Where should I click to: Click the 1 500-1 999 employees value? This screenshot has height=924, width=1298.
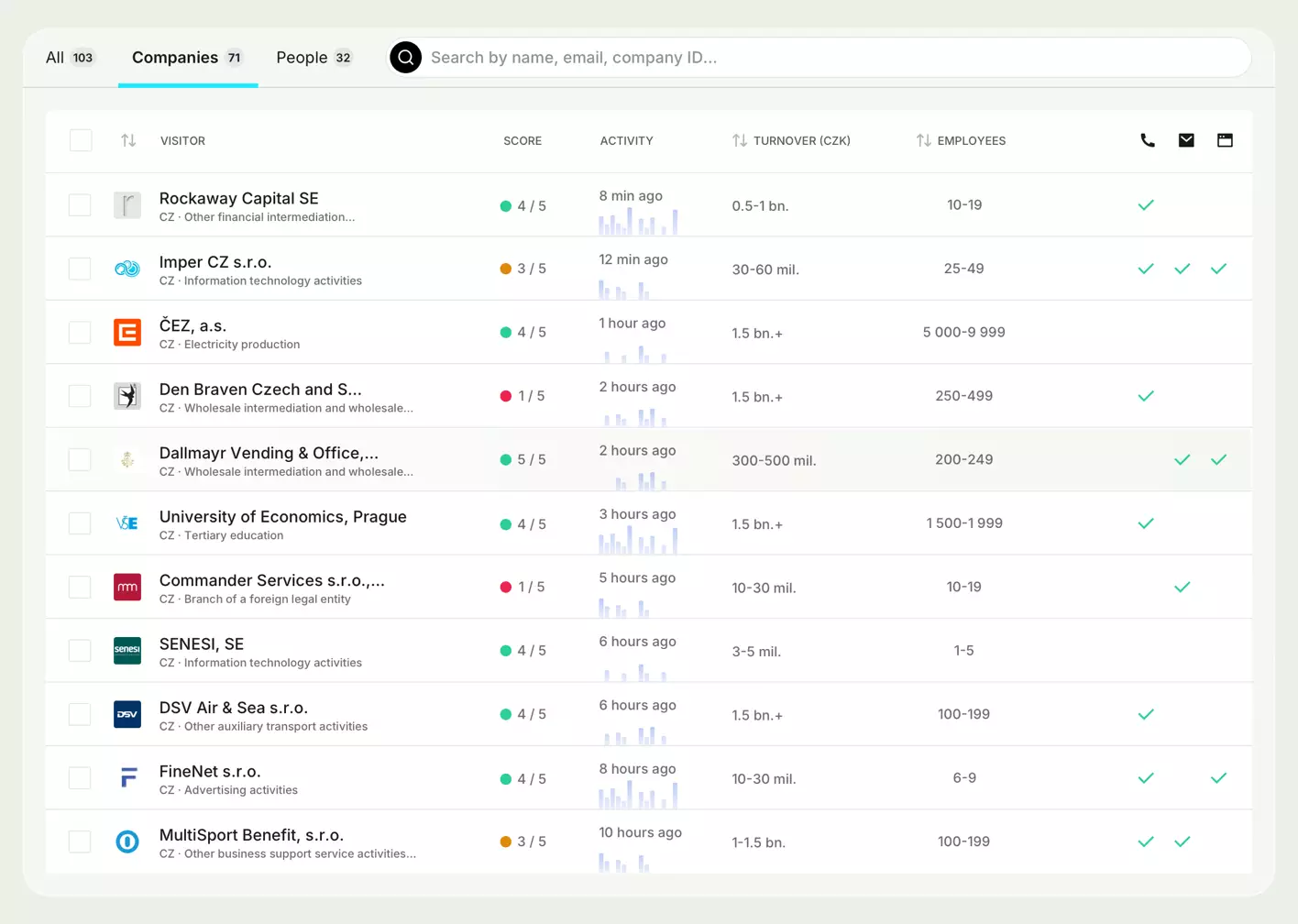click(964, 523)
